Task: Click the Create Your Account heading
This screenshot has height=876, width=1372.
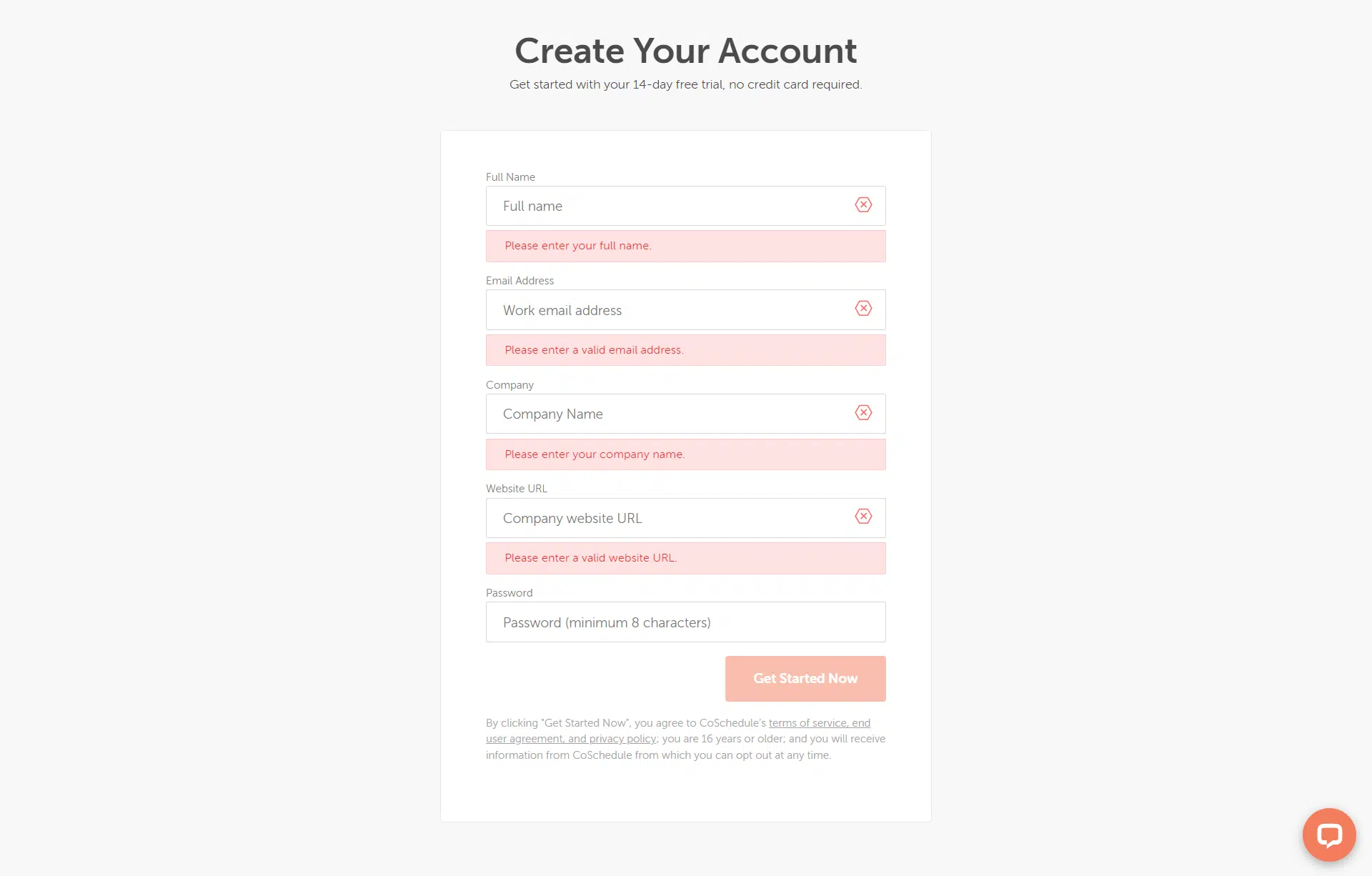Action: (x=685, y=51)
